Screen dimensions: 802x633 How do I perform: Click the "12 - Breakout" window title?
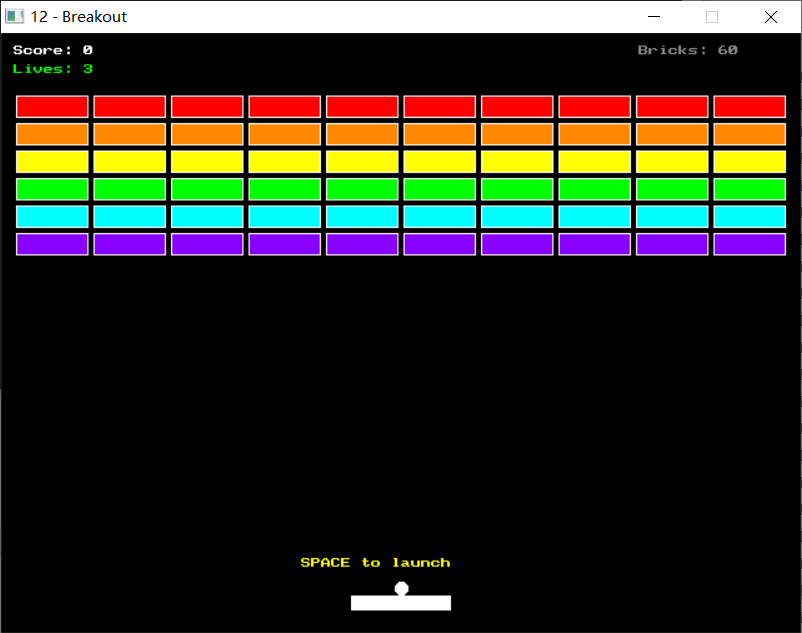[79, 17]
